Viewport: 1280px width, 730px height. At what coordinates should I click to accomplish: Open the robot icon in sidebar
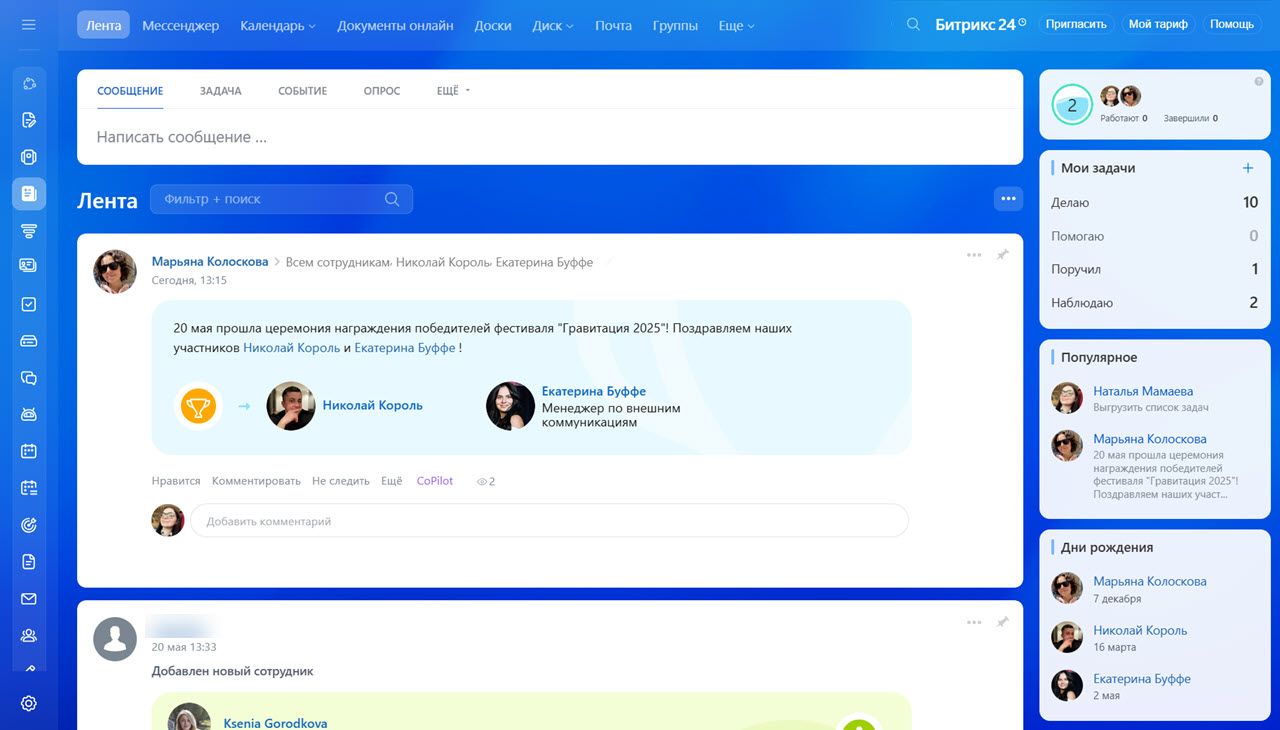coord(29,414)
